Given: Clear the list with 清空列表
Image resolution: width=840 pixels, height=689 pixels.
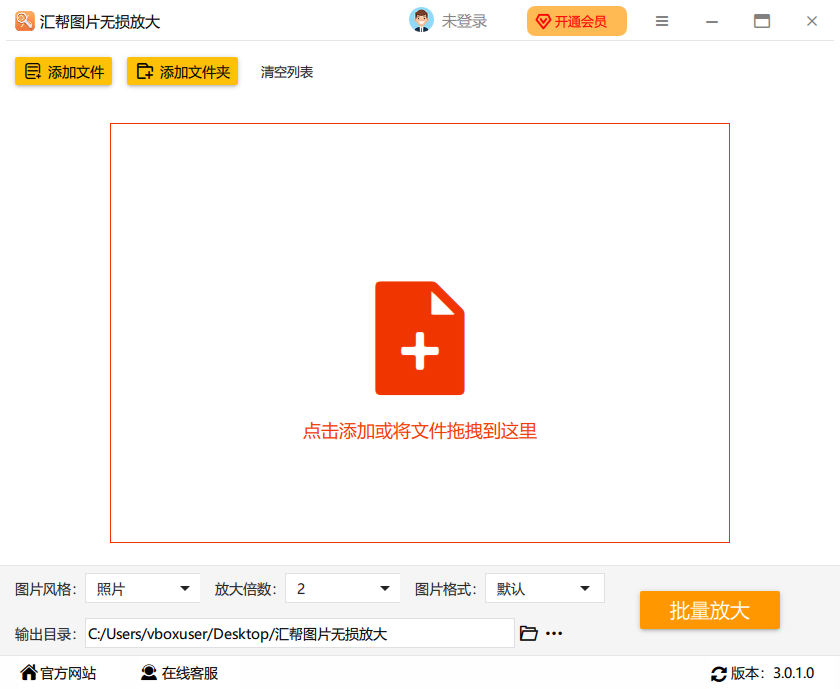Looking at the screenshot, I should pyautogui.click(x=287, y=72).
